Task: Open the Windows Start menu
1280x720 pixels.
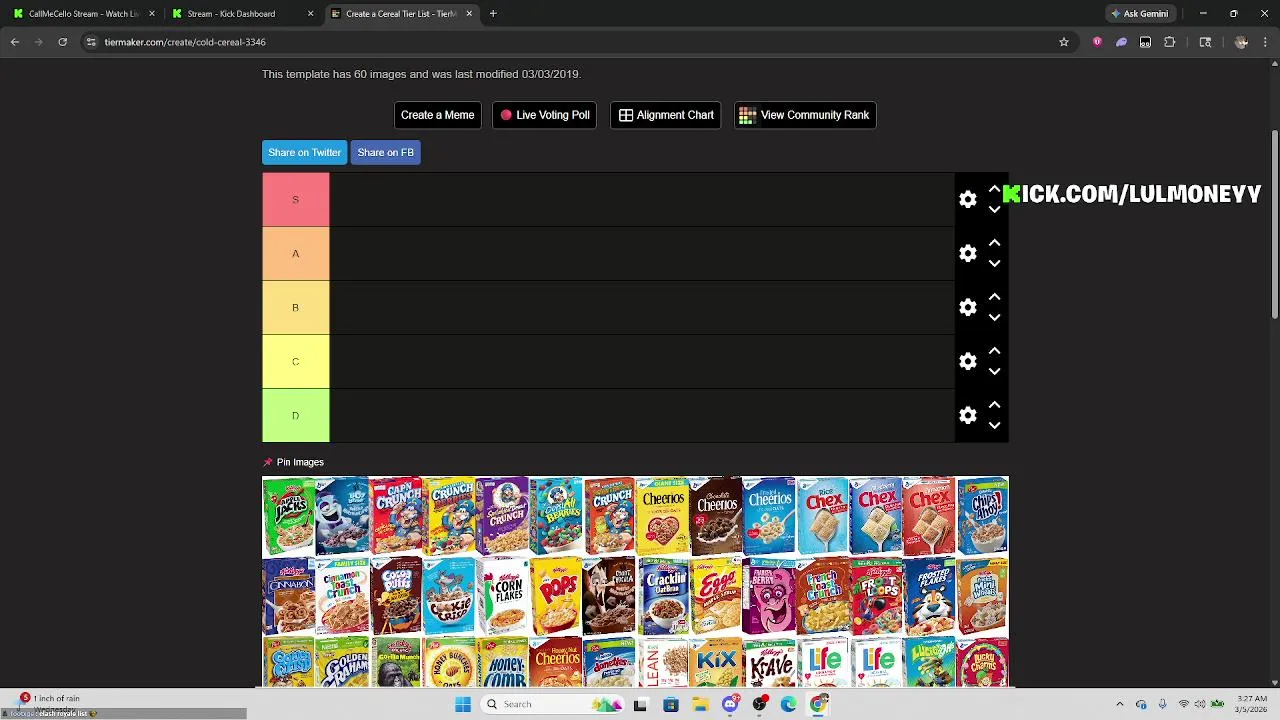Action: coord(463,704)
